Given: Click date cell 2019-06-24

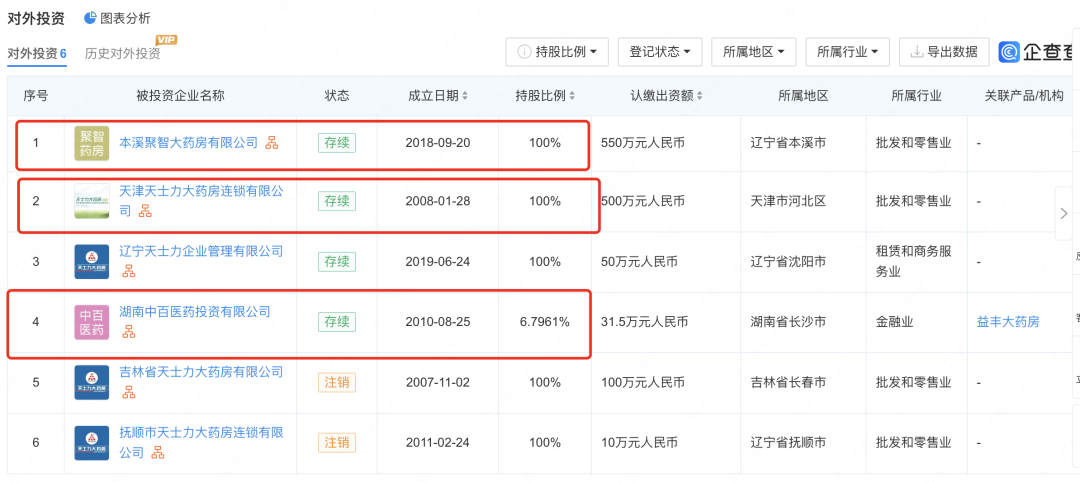Looking at the screenshot, I should (x=437, y=262).
